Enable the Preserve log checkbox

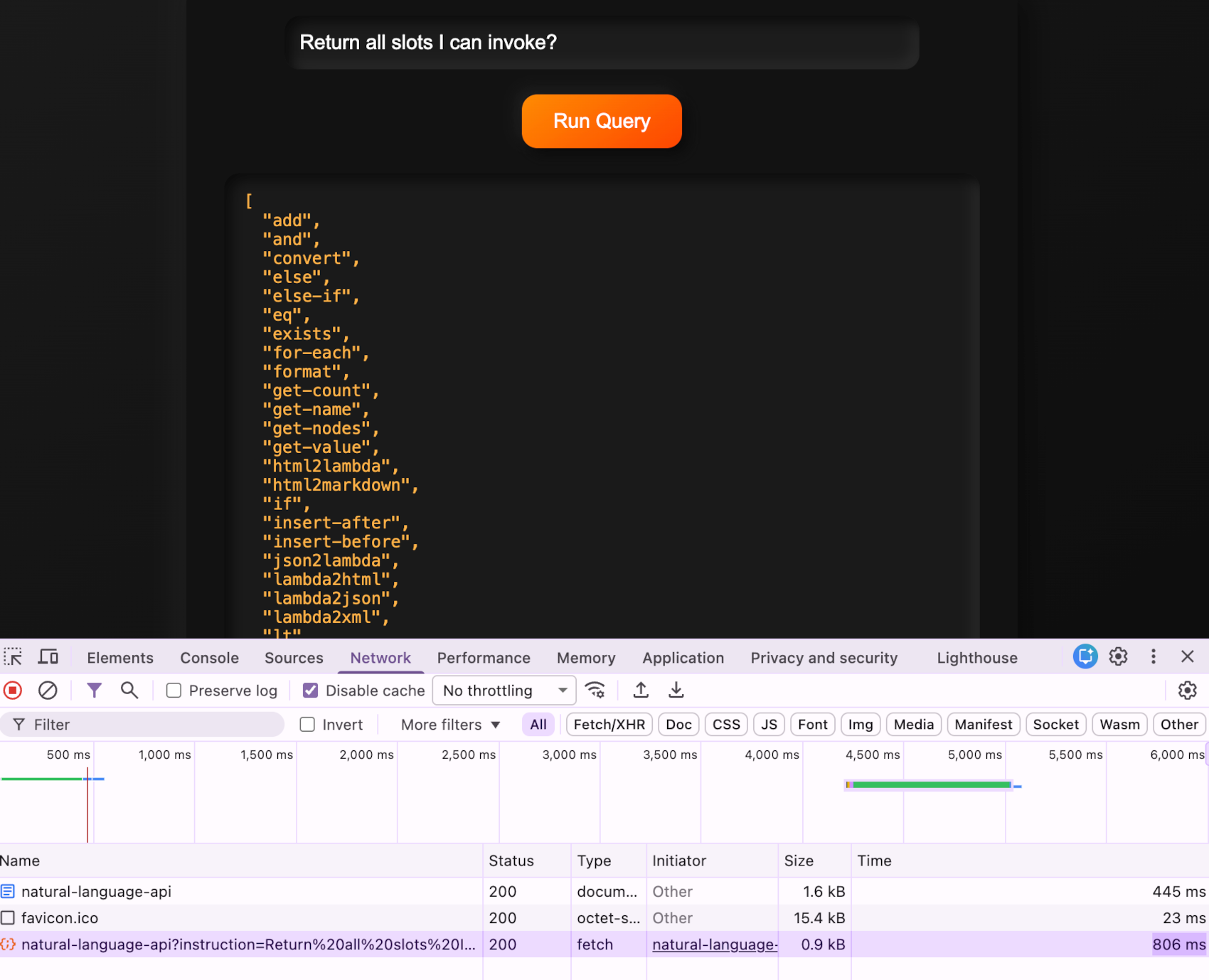[x=174, y=691]
